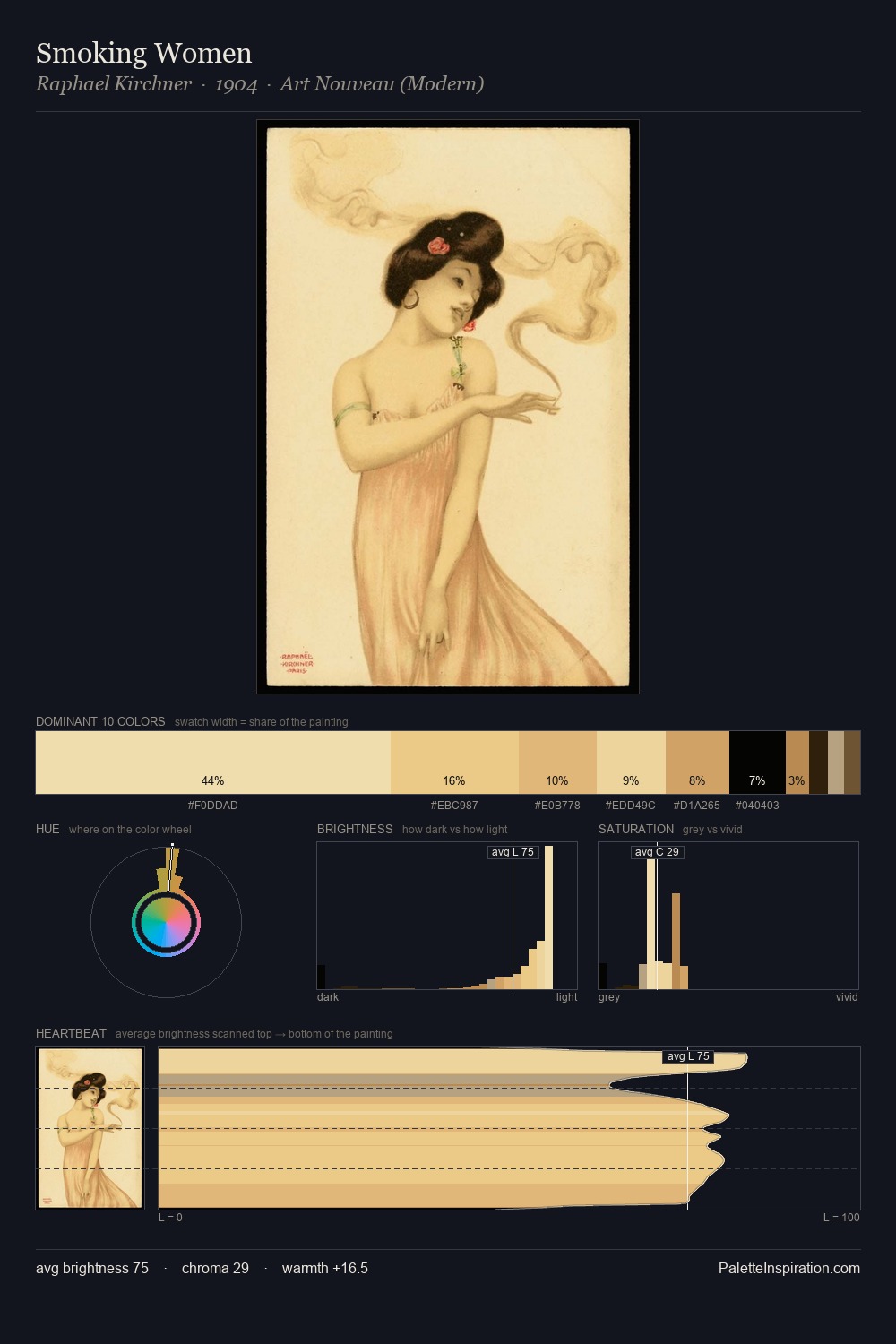Click the L = 100 axis label

[x=841, y=1218]
